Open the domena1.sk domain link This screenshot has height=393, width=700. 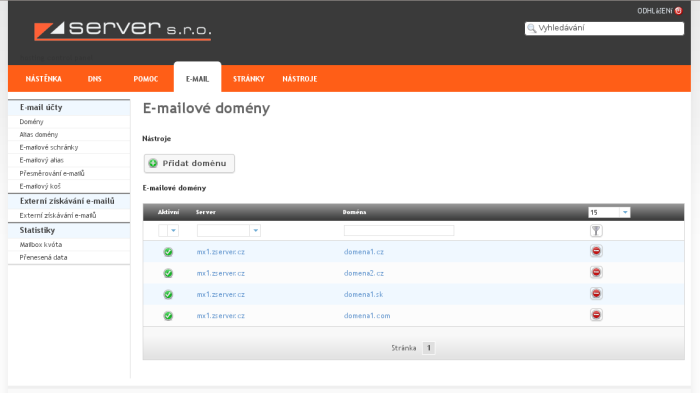pos(363,295)
